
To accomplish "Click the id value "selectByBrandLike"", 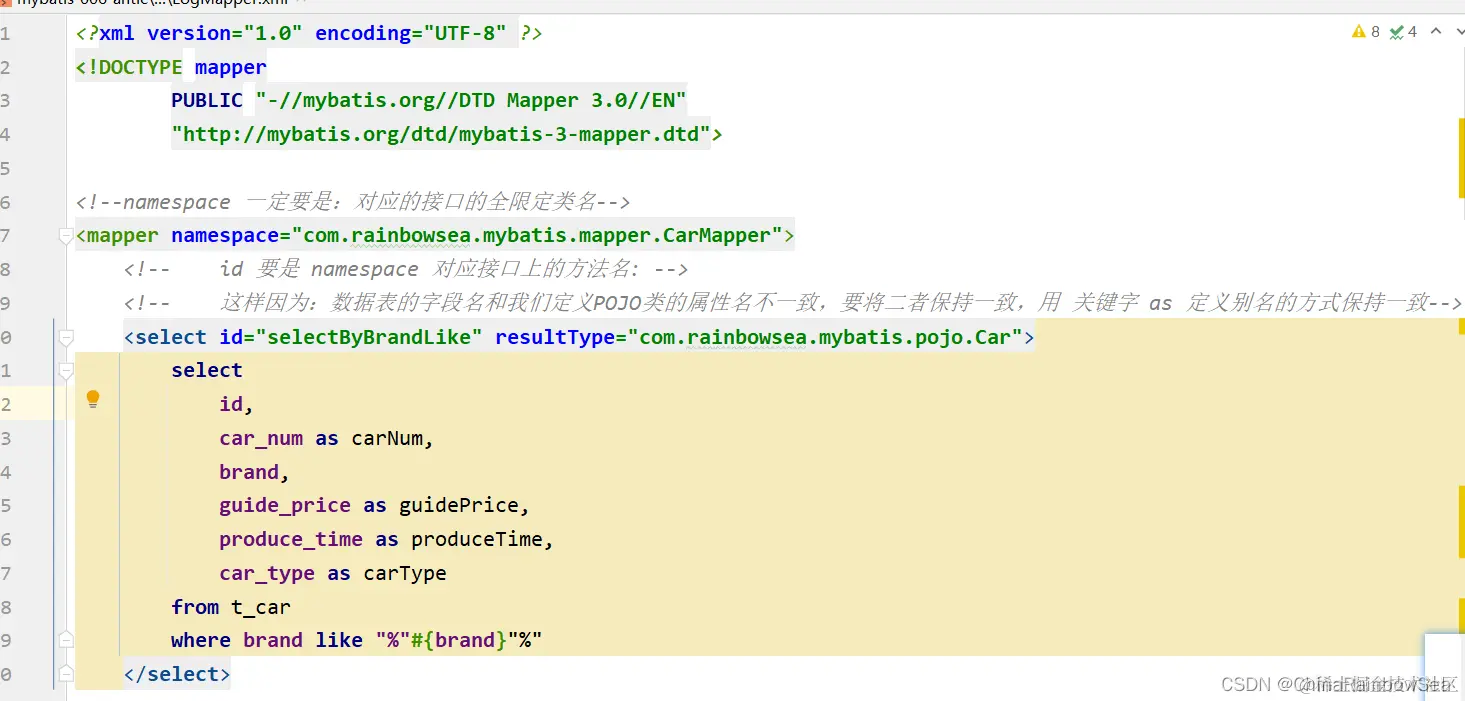I will click(369, 337).
